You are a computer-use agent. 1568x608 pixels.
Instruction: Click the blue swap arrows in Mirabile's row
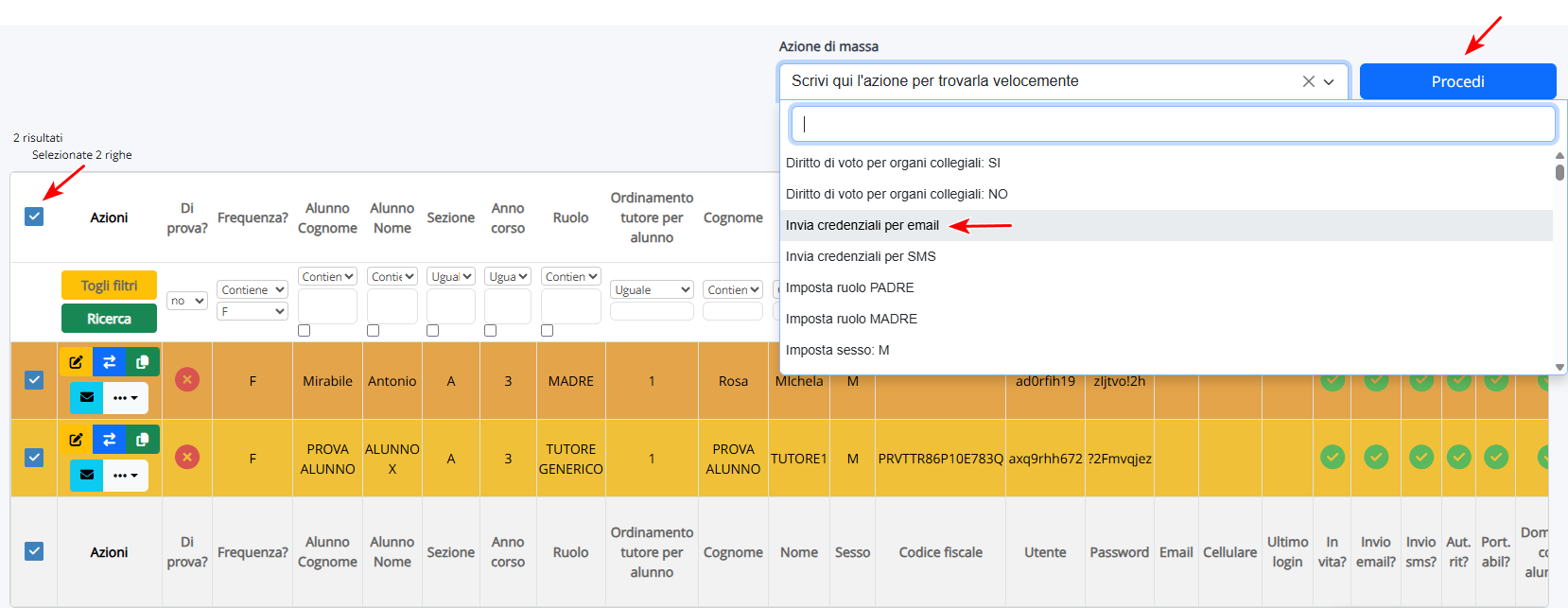109,362
